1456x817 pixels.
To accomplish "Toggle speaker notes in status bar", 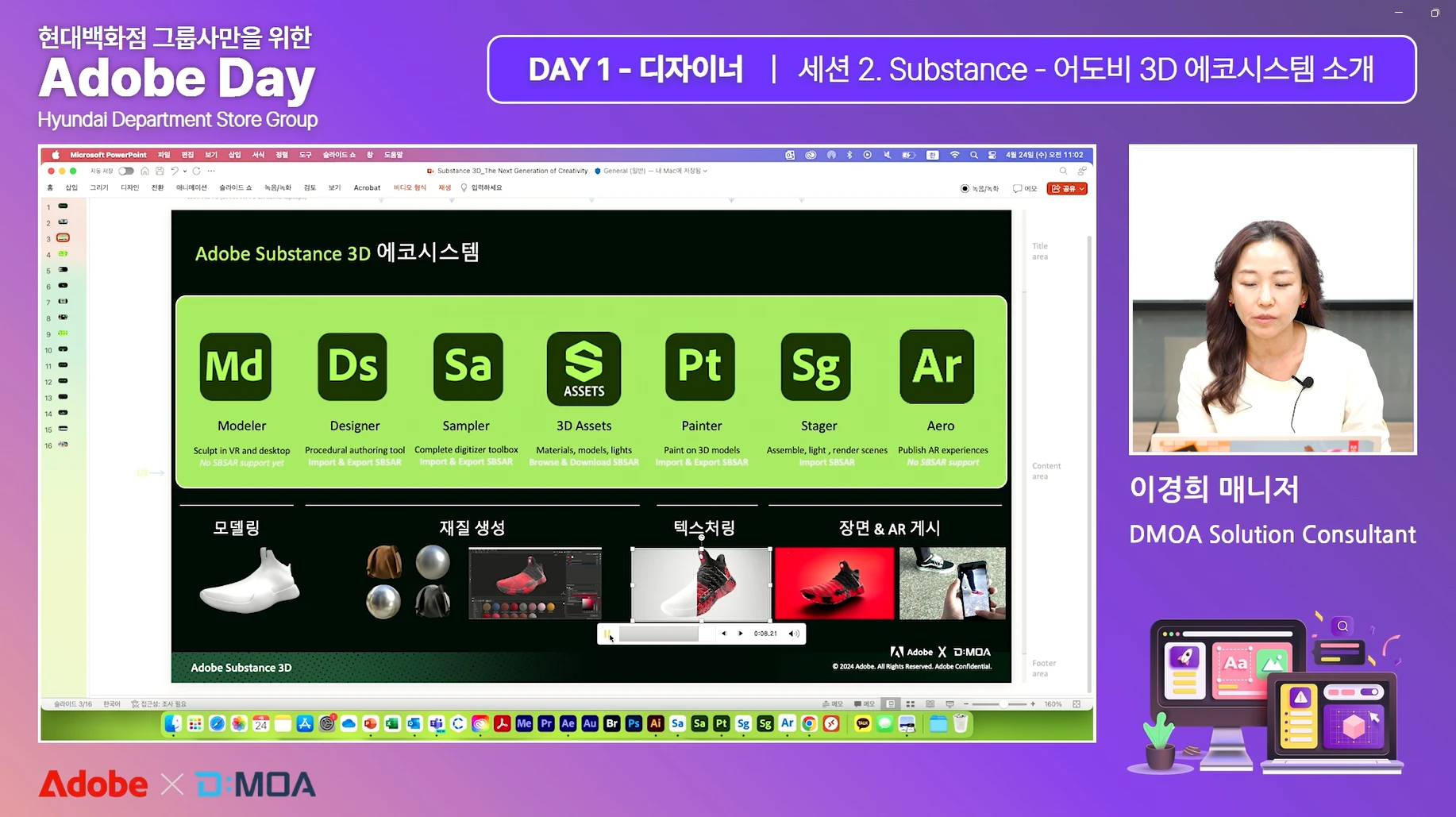I will 832,703.
